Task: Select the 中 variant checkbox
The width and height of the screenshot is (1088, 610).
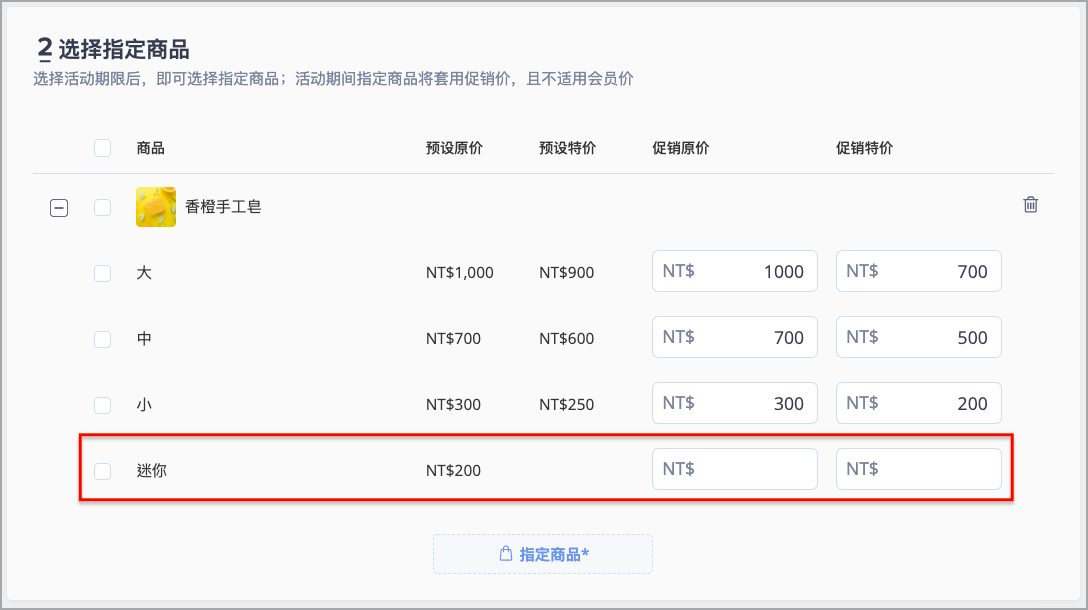Action: (103, 339)
